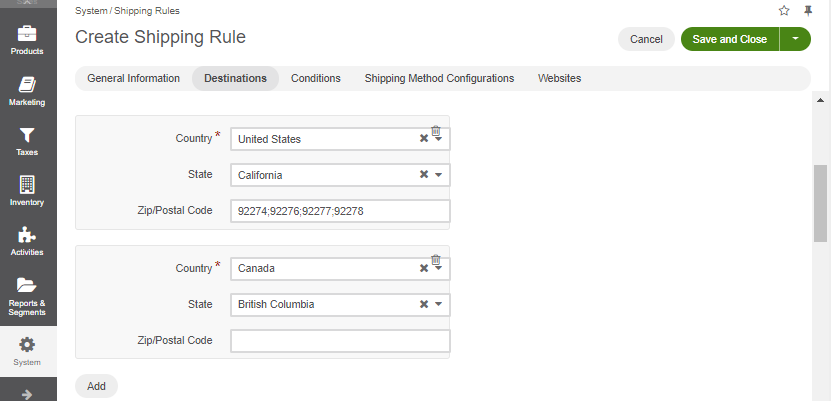Open the Products sidebar menu

[x=27, y=40]
